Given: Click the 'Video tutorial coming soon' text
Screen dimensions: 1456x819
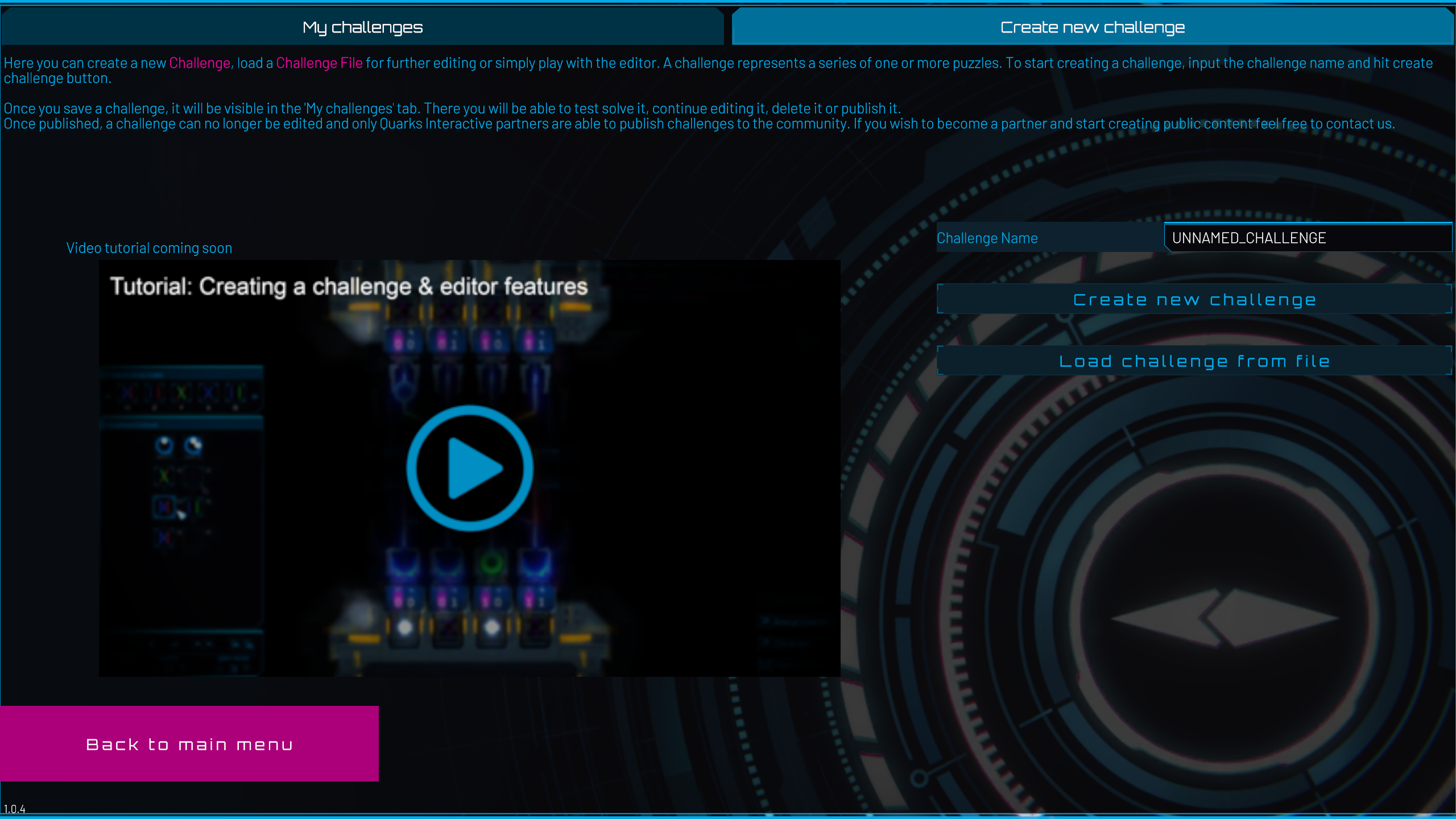Looking at the screenshot, I should pos(148,247).
